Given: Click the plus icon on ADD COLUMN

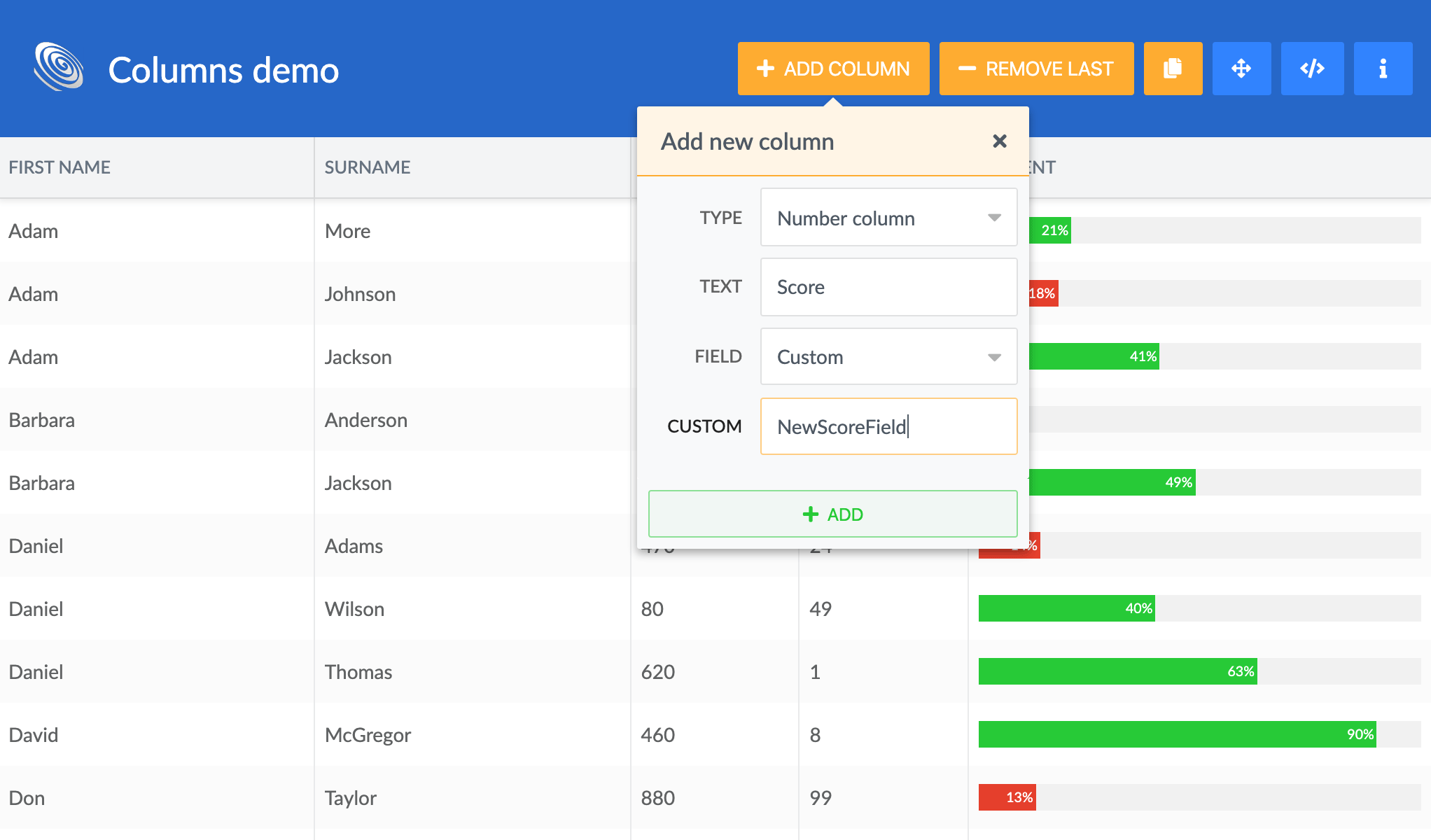Looking at the screenshot, I should (x=765, y=68).
